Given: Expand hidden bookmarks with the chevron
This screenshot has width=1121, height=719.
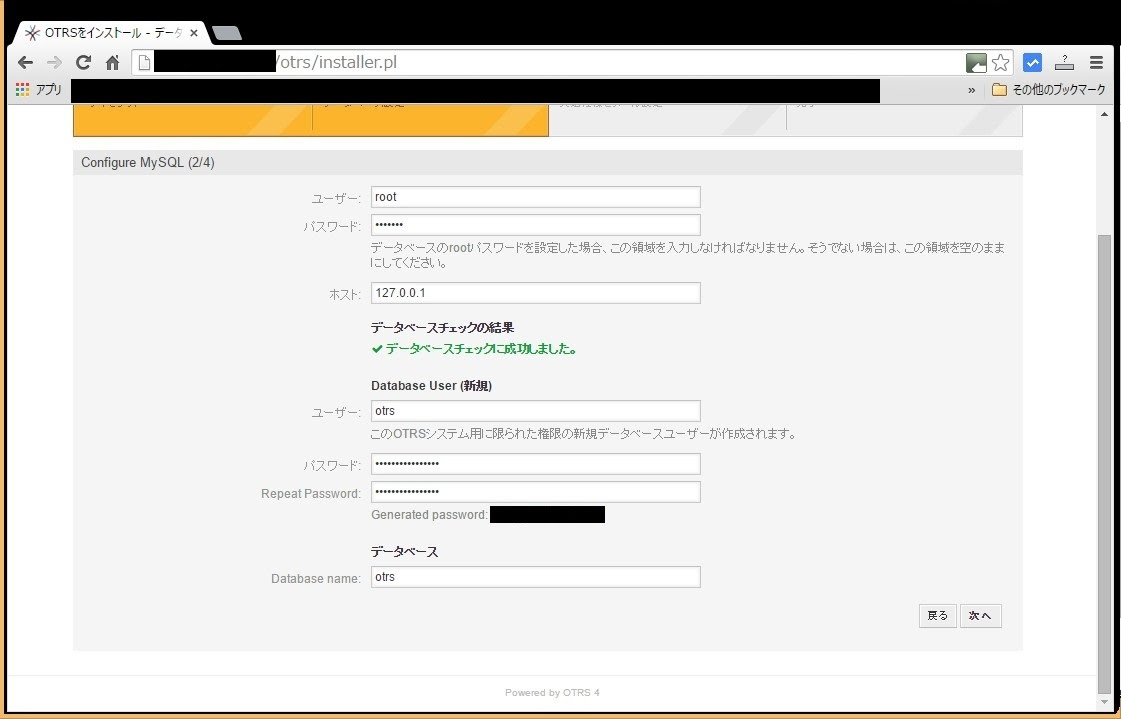Looking at the screenshot, I should (972, 90).
